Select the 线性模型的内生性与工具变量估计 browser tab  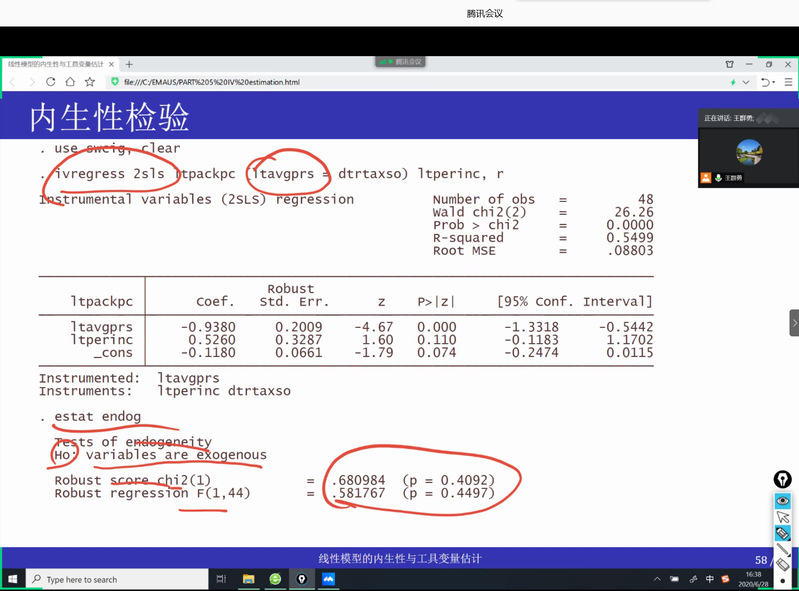click(57, 64)
